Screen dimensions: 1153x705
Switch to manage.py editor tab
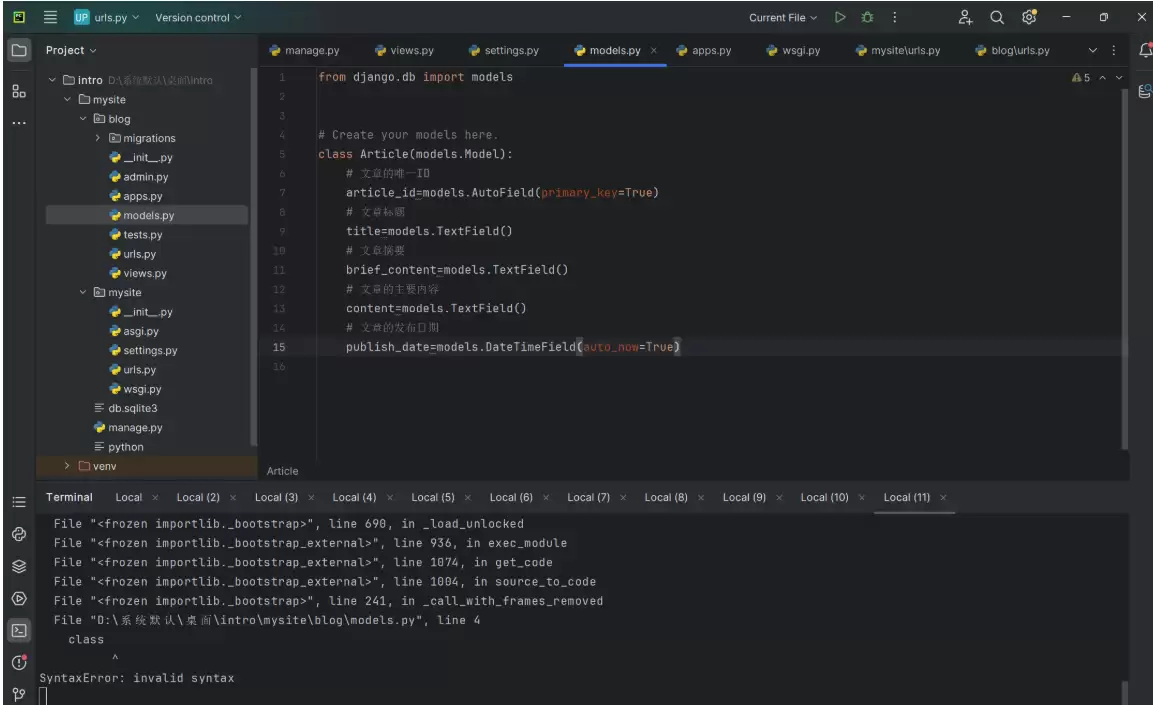coord(304,50)
